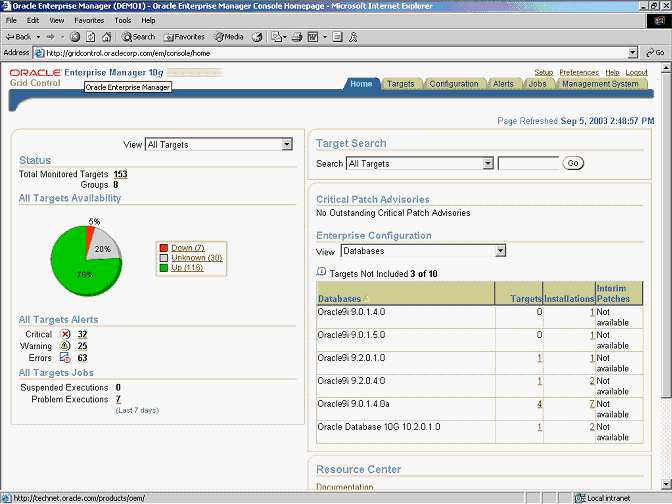Open the Favorites toolbar button

click(184, 37)
